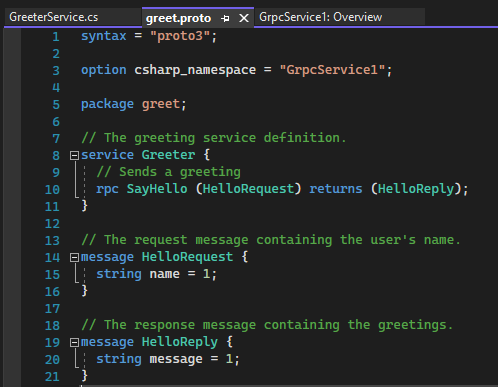Place cursor on csharp_namespace option

195,70
